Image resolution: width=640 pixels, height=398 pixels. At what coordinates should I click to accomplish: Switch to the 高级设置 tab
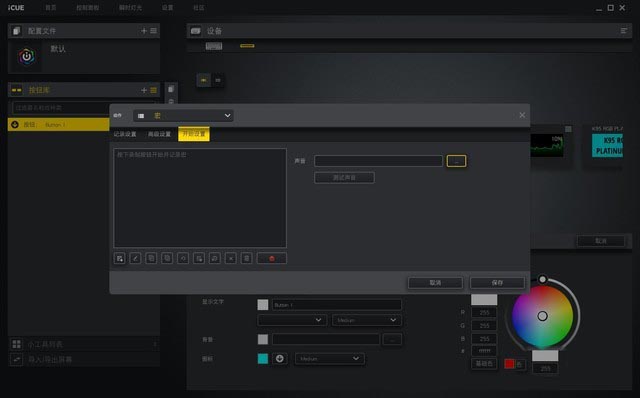159,134
